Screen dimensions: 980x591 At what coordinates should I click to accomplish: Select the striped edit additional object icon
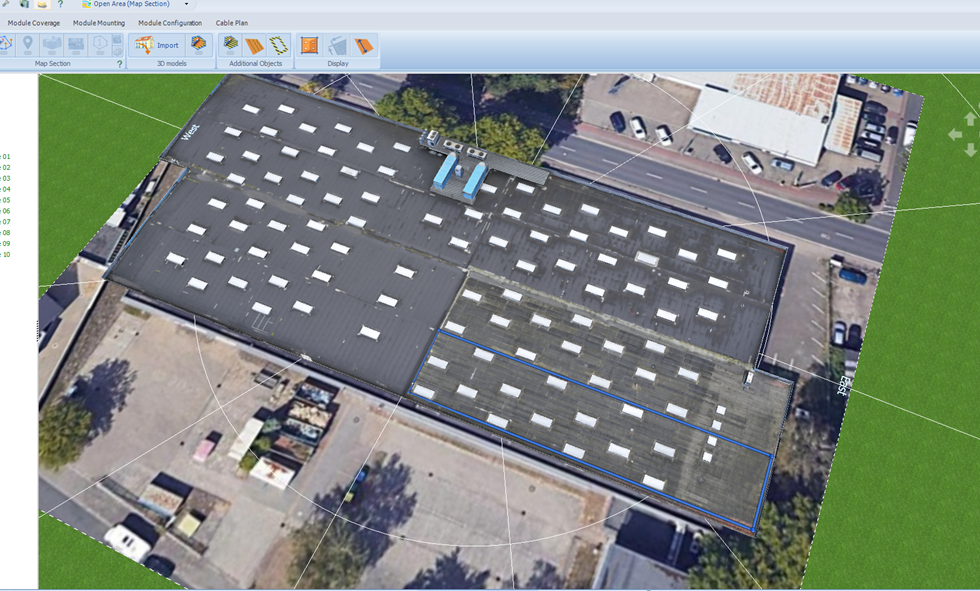pyautogui.click(x=231, y=45)
